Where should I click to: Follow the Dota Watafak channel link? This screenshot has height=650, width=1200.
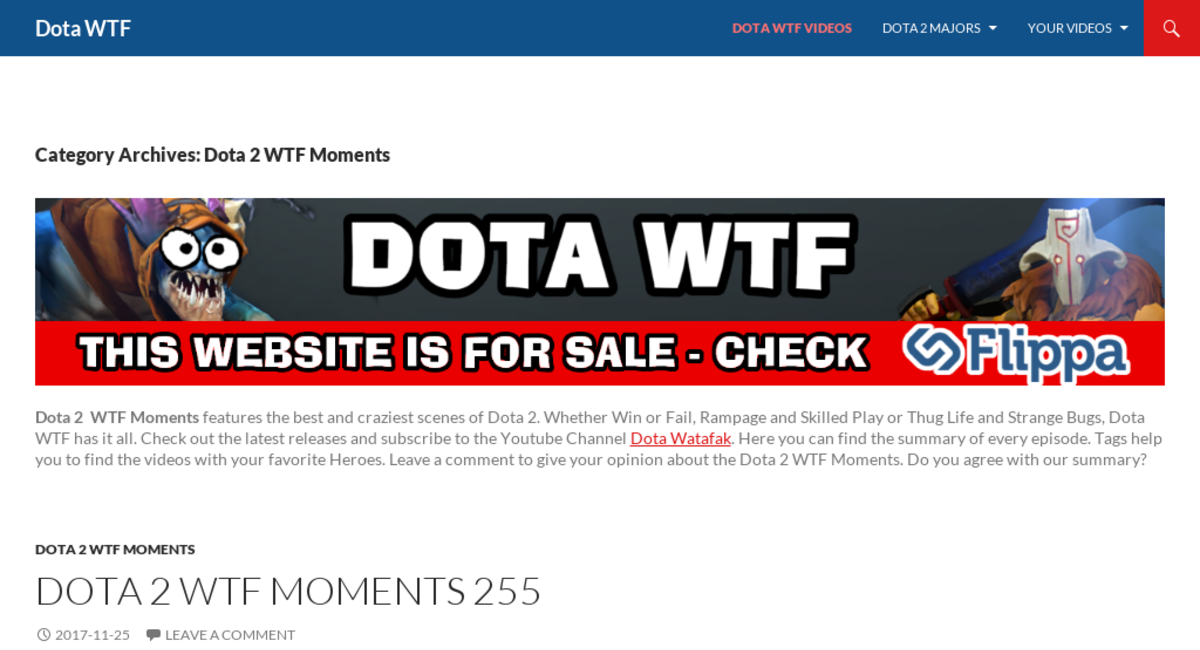[681, 439]
